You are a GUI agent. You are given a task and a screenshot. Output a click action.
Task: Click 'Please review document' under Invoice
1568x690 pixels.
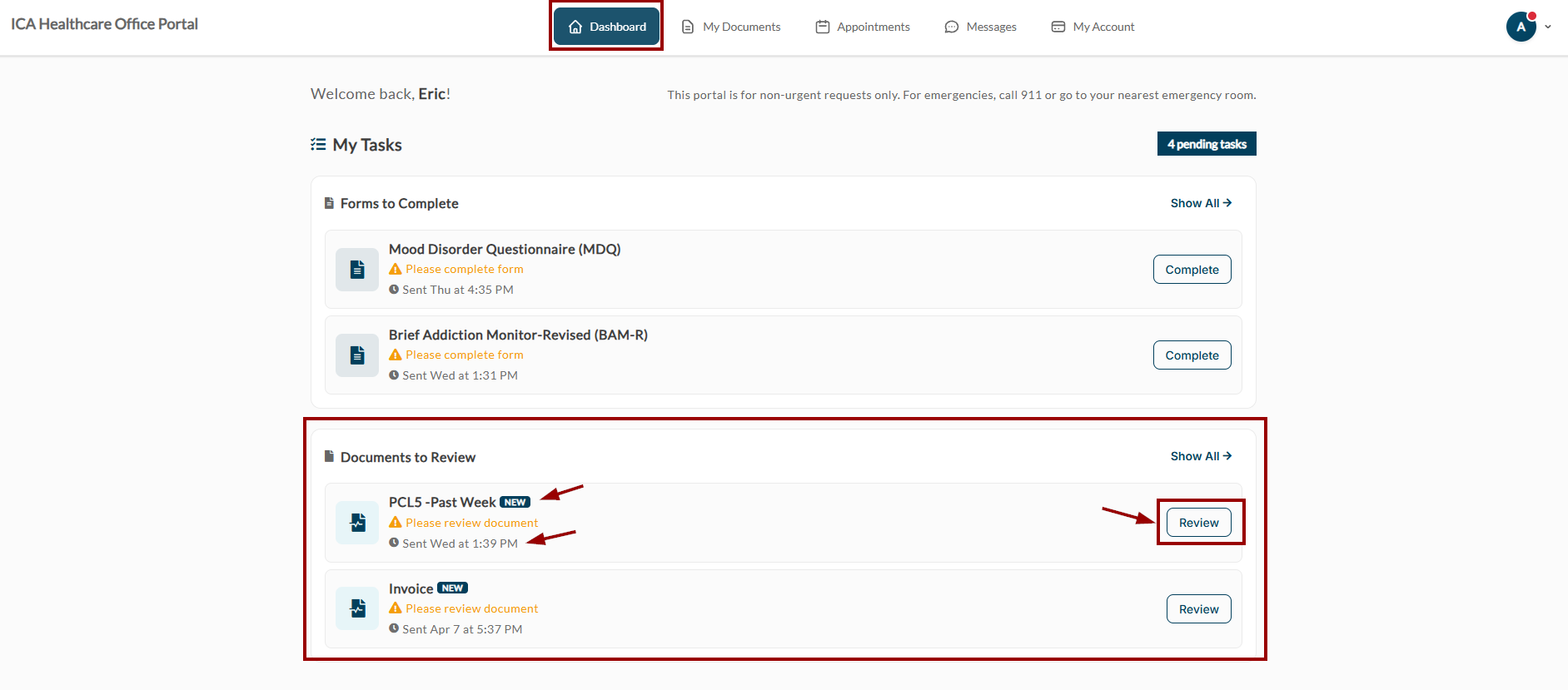(472, 608)
